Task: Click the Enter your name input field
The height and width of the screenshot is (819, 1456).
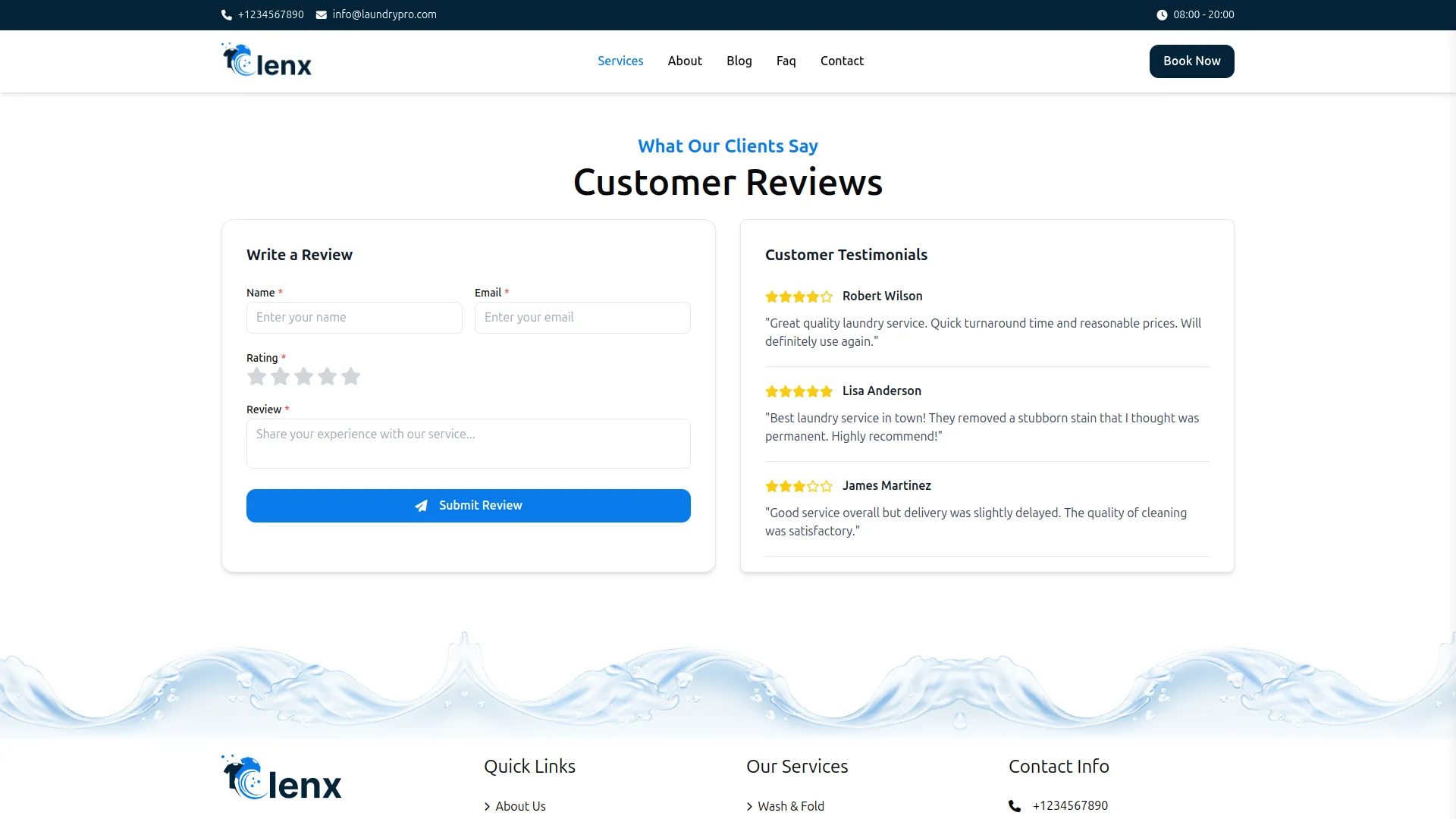Action: pos(354,317)
